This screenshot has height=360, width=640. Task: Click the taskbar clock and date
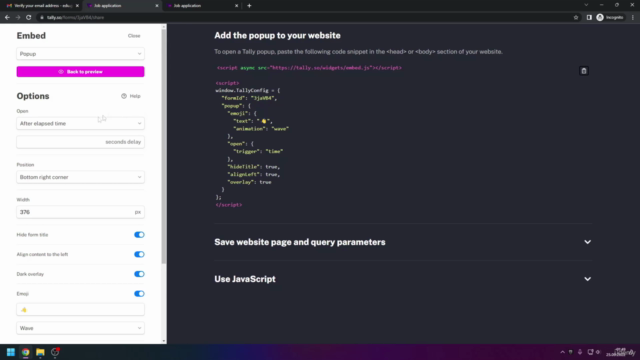pyautogui.click(x=620, y=352)
